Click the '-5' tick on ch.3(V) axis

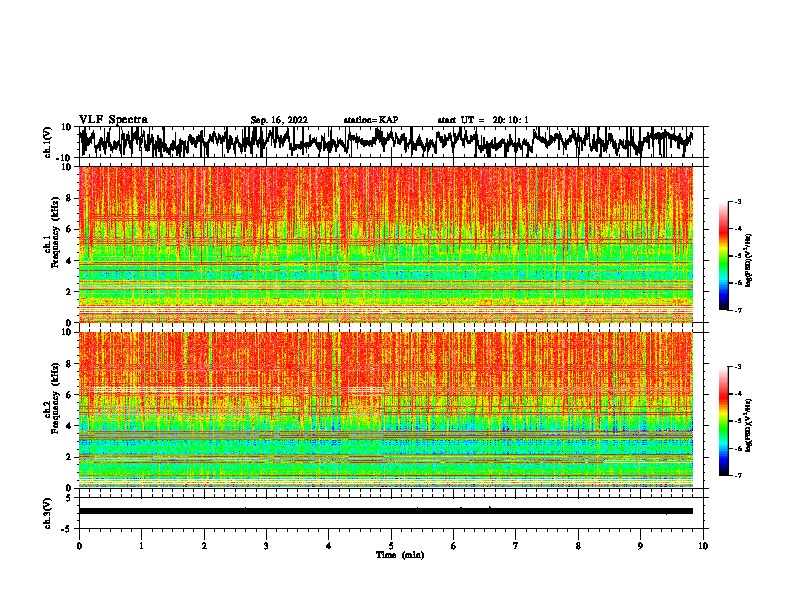coord(67,529)
